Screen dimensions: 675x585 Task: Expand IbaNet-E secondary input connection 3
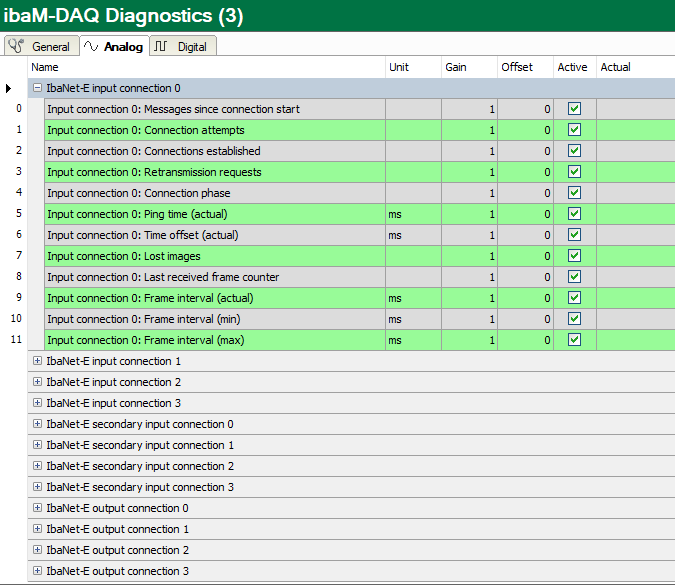coord(37,487)
